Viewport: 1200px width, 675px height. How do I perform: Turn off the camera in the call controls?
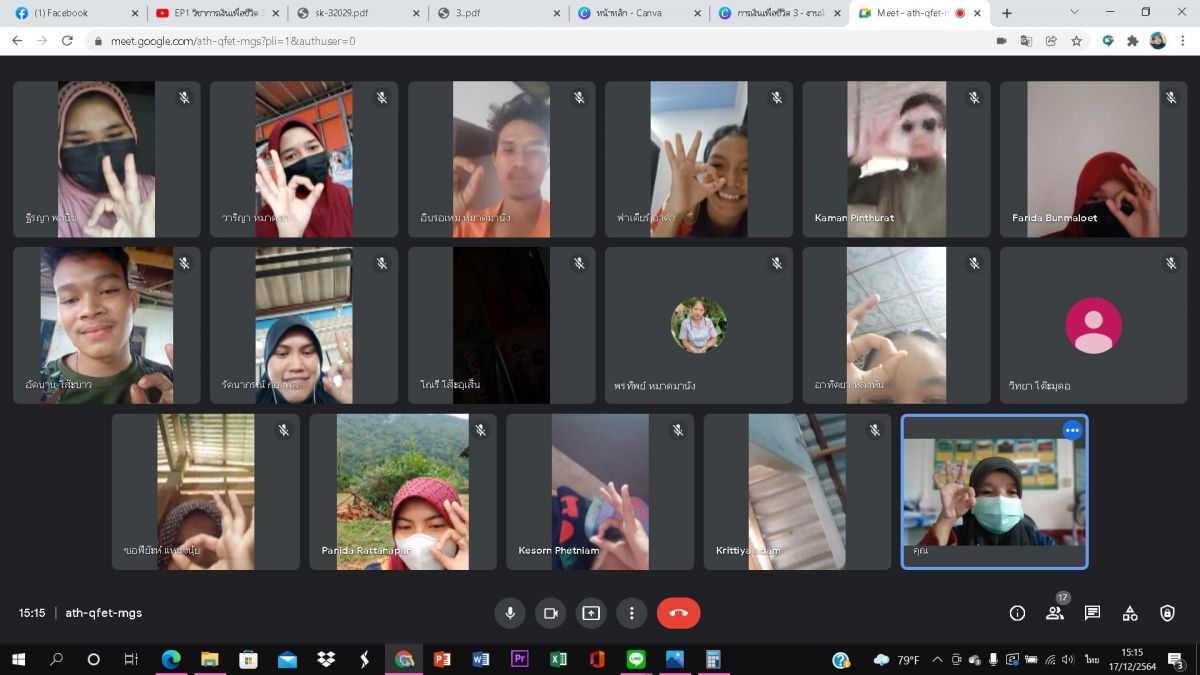[550, 613]
